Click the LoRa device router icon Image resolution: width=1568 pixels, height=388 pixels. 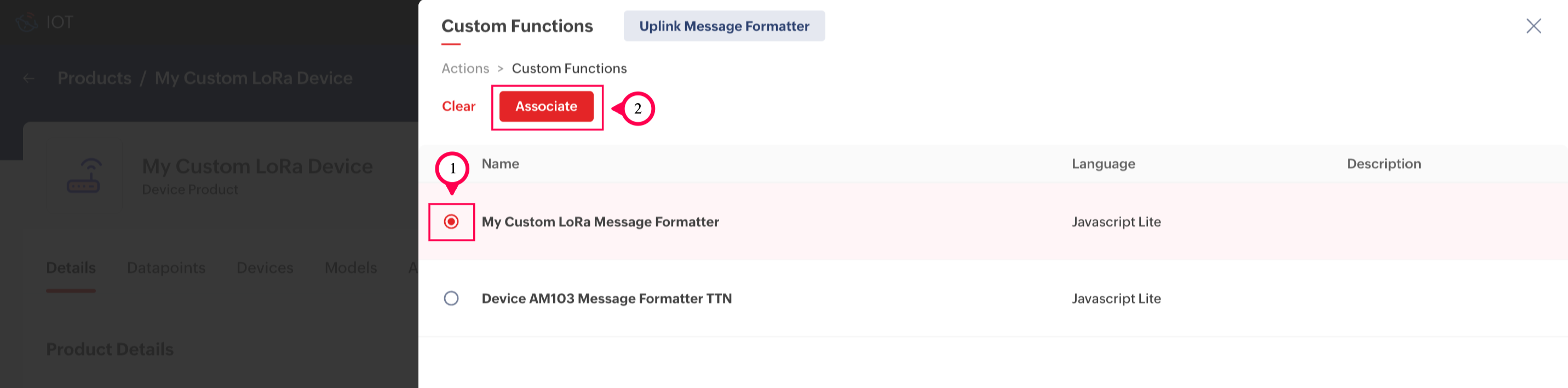pos(83,176)
